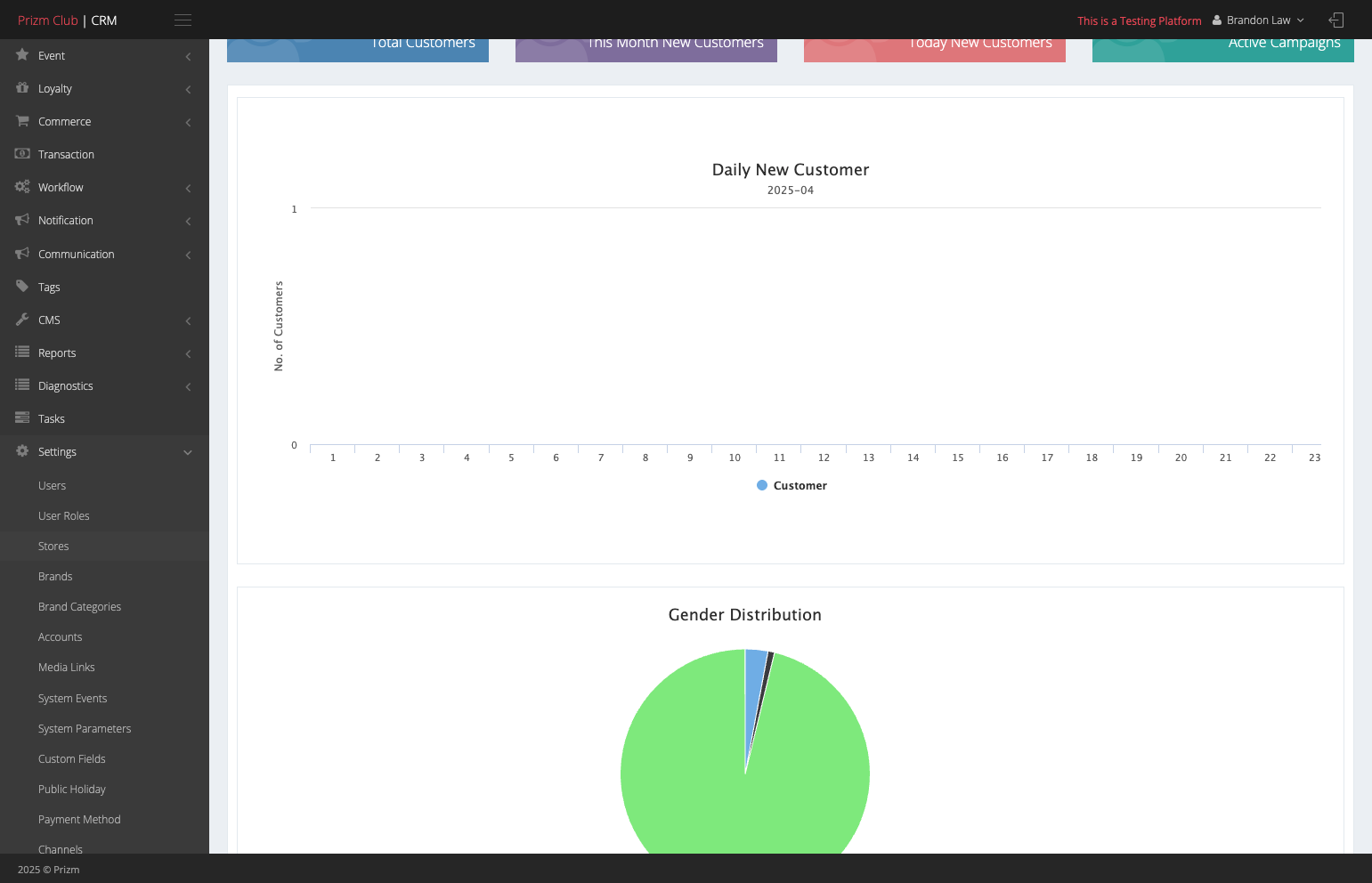Click the wrench icon beside CMS
Image resolution: width=1372 pixels, height=883 pixels.
[x=22, y=320]
